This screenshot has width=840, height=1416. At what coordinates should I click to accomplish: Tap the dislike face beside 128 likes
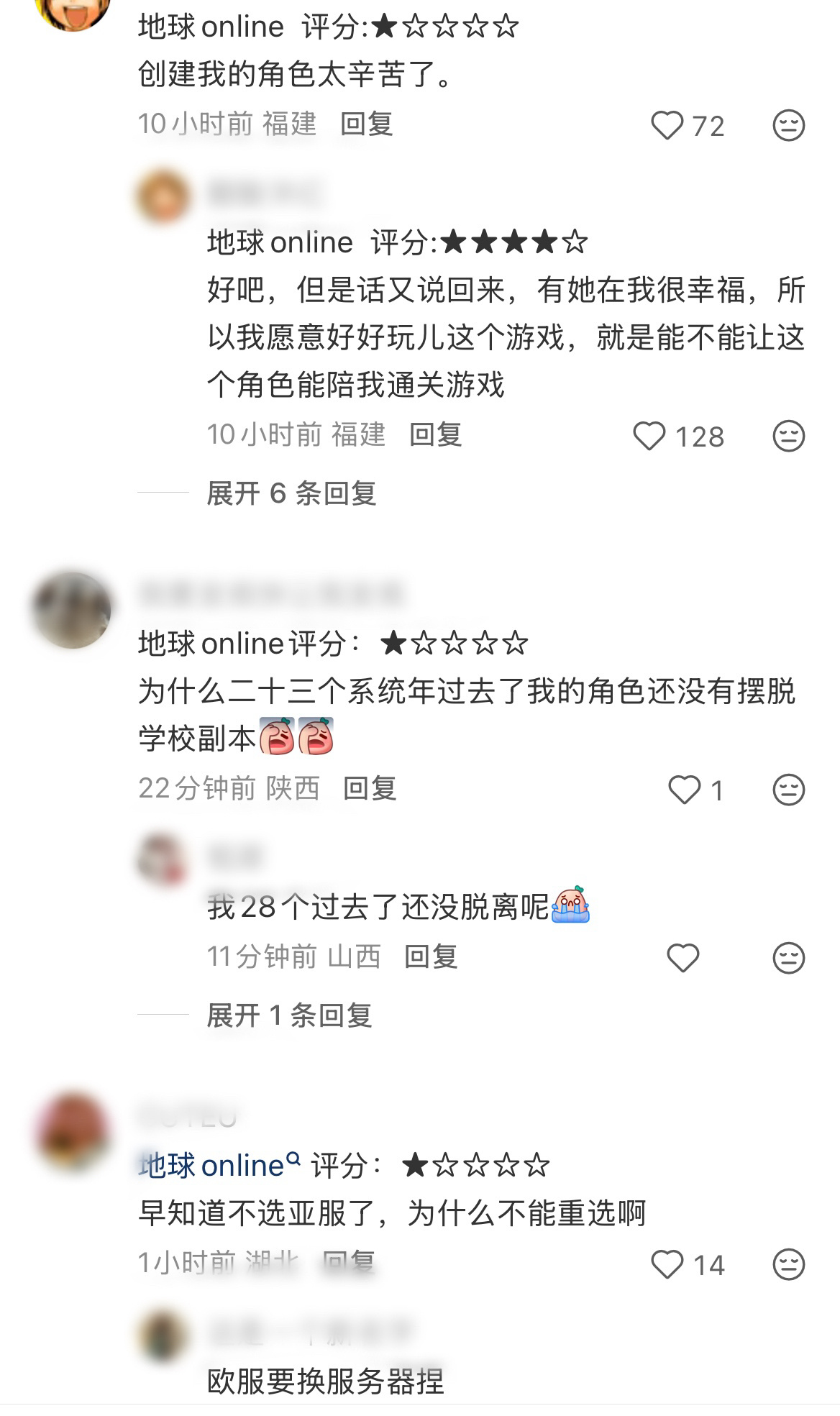point(788,437)
